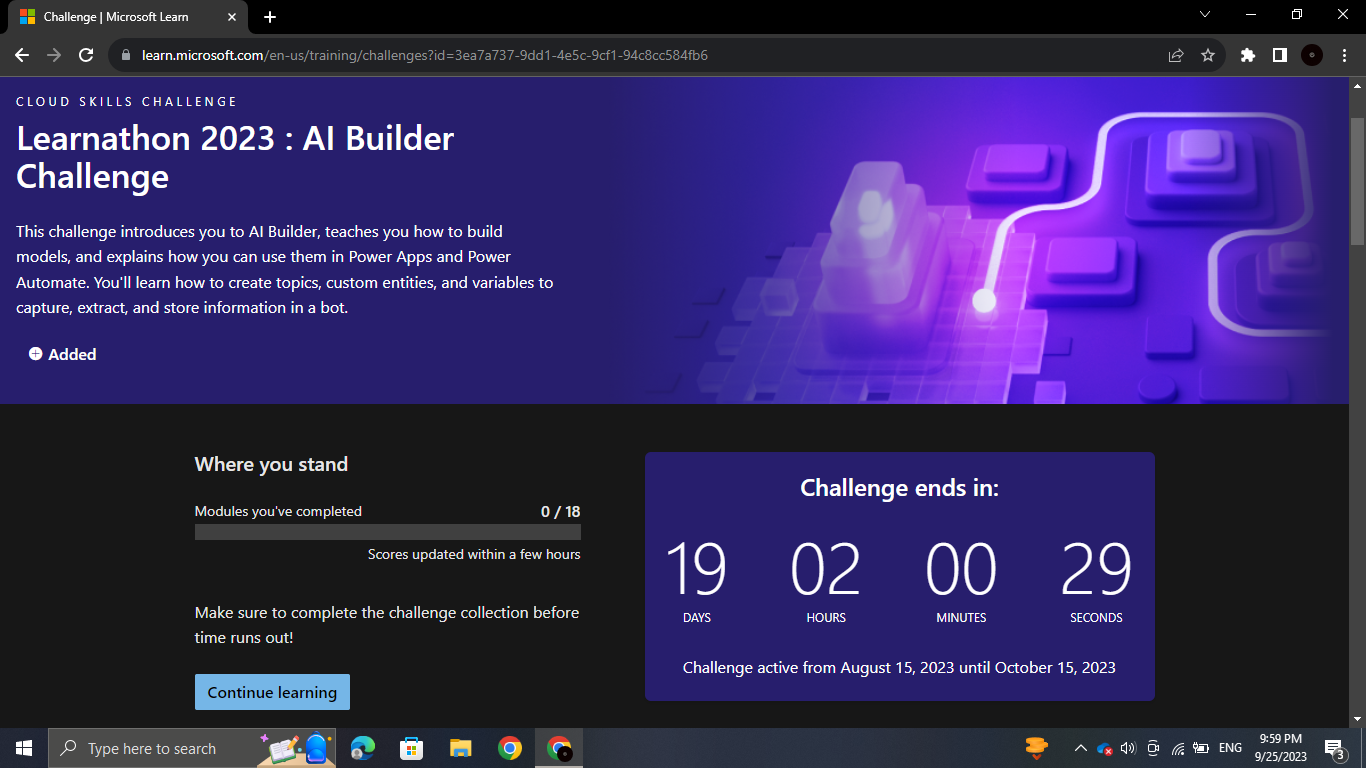The image size is (1366, 768).
Task: Reload the page with the refresh icon
Action: point(86,55)
